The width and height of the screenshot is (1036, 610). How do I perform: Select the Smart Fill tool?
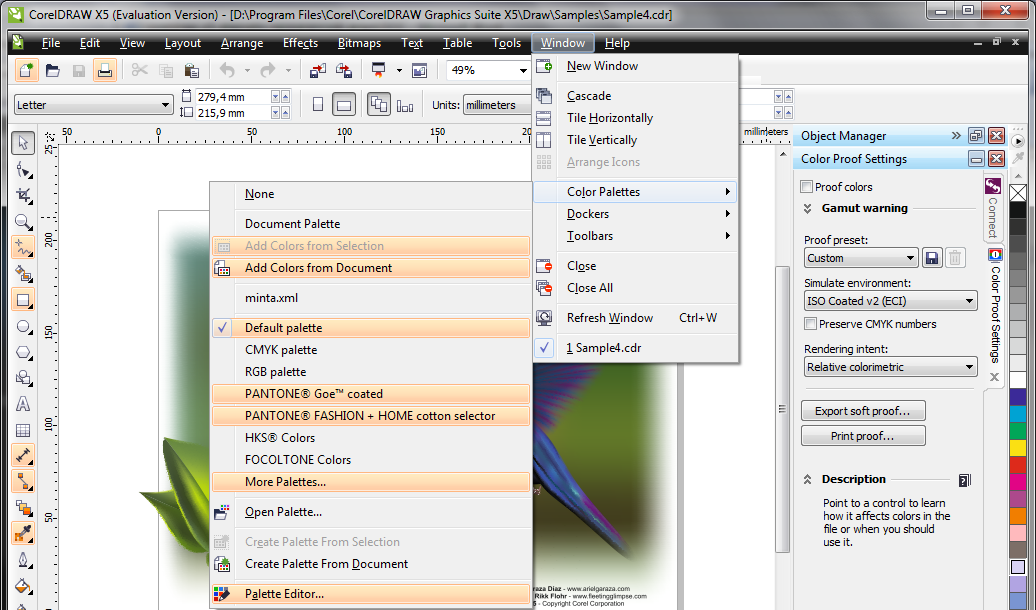[23, 274]
